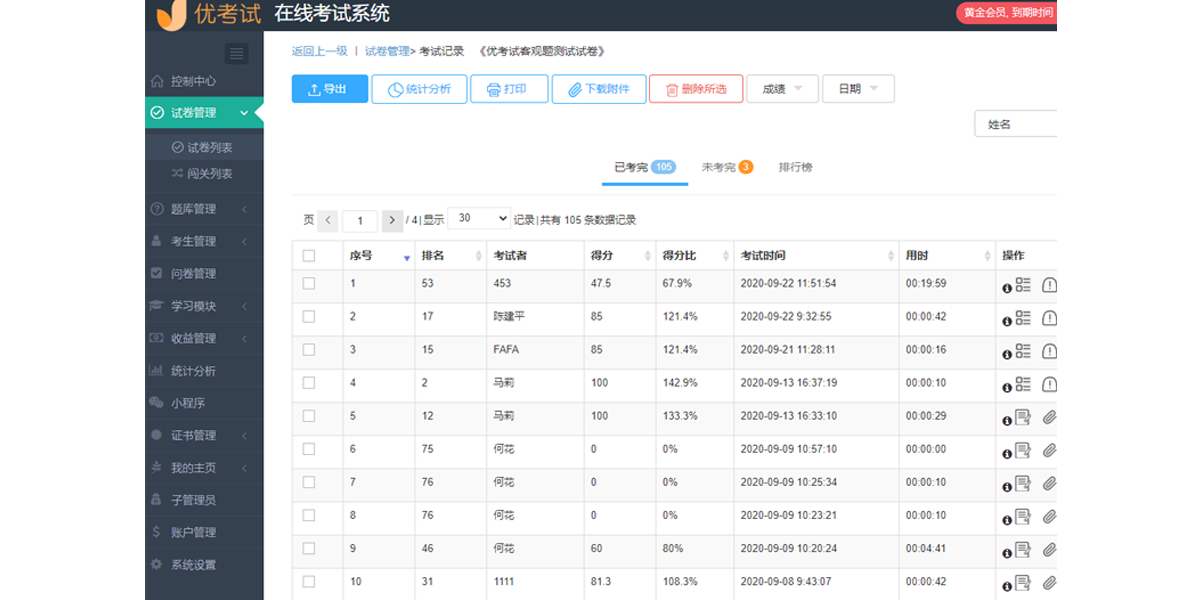Toggle the sidebar collapse hamburger icon
1200x600 pixels.
[x=237, y=54]
